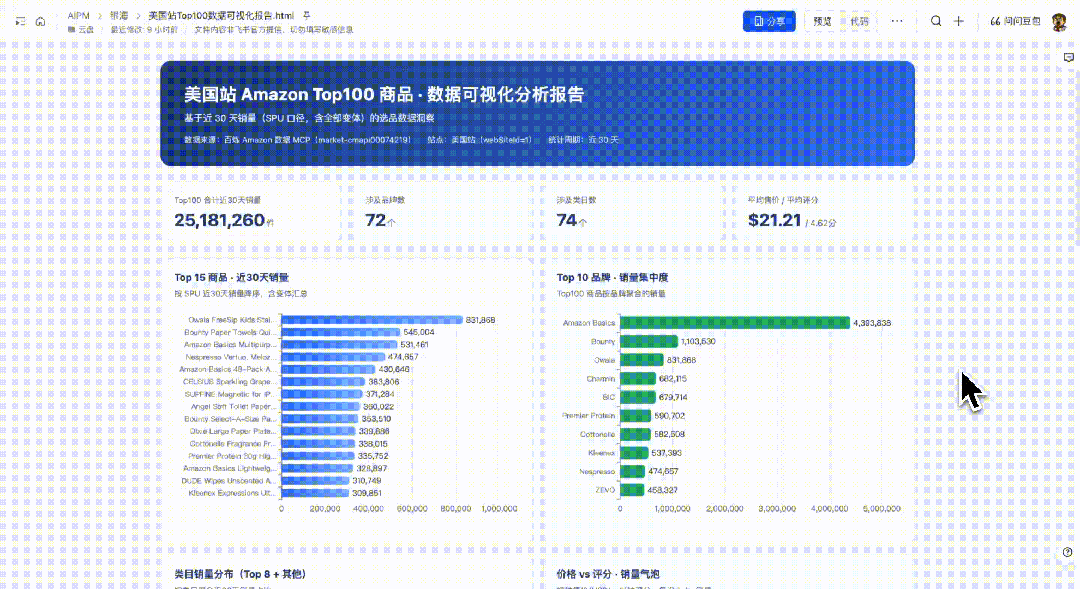Open the help question-mark icon
This screenshot has width=1080, height=589.
click(1068, 552)
